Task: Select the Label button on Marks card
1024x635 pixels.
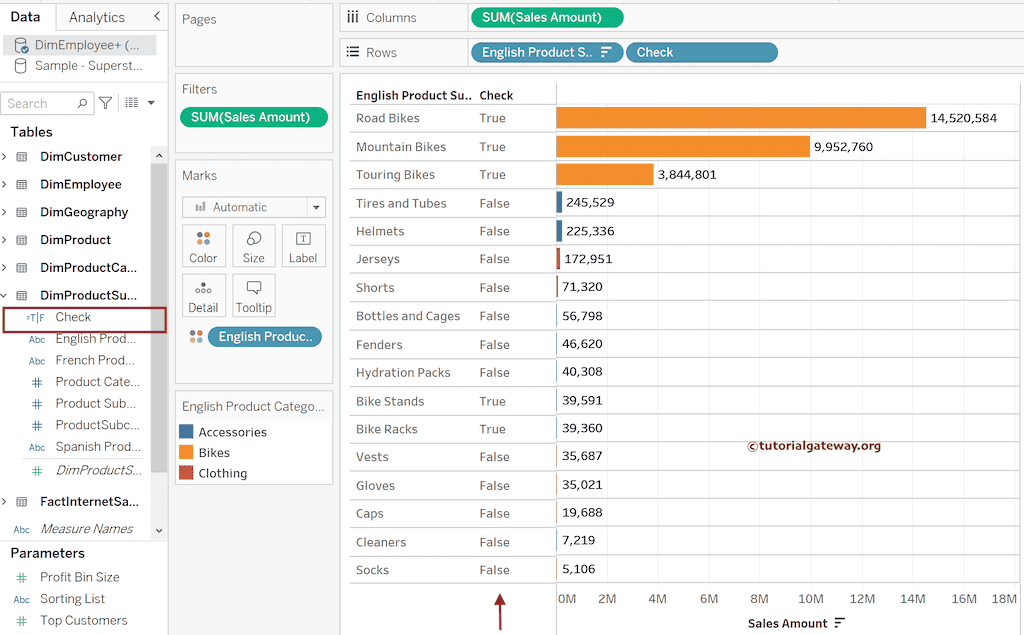Action: tap(303, 245)
